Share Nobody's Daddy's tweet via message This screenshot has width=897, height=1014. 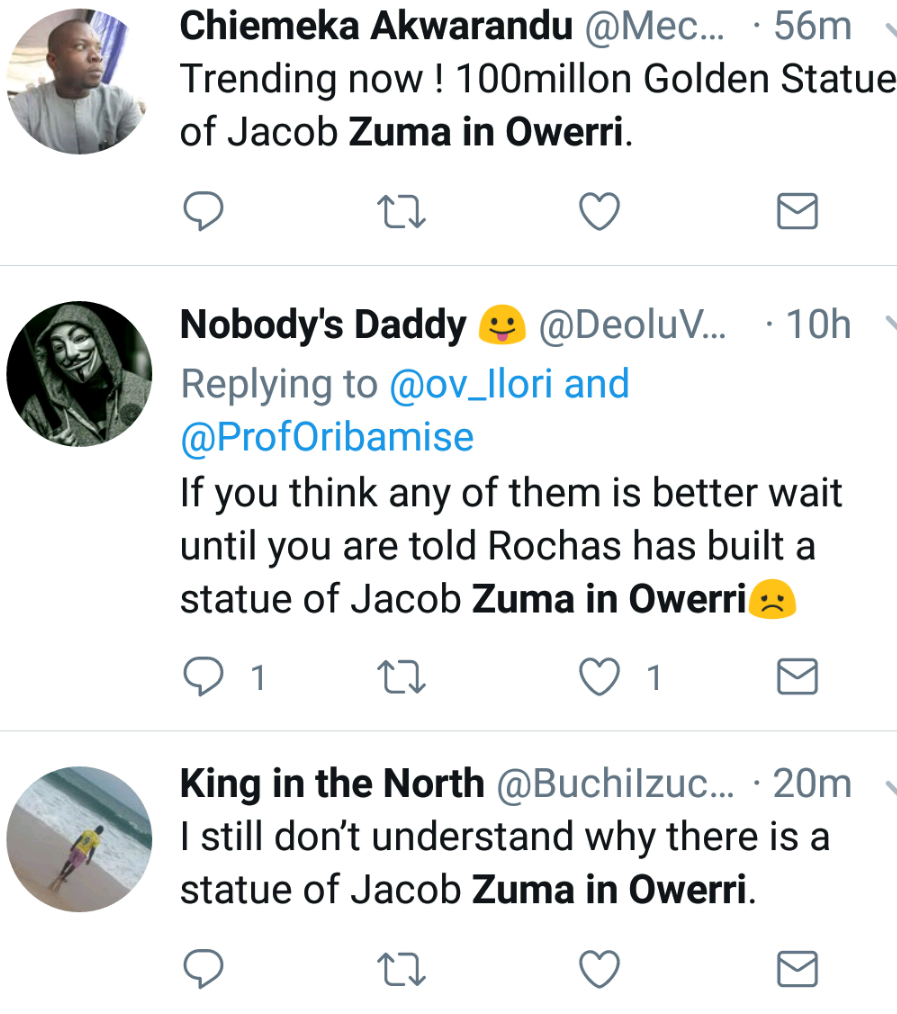(x=797, y=678)
